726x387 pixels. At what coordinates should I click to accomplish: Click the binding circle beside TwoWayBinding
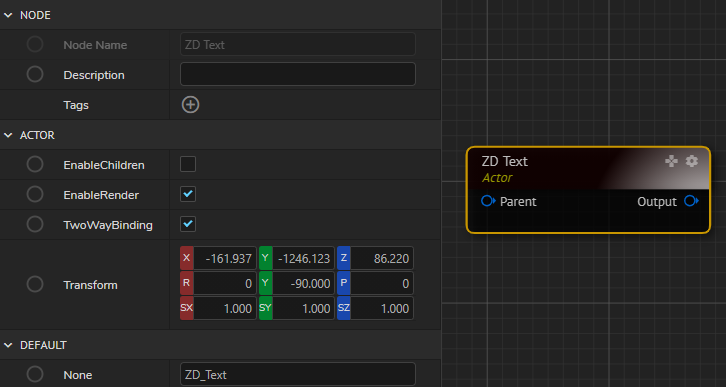pos(35,225)
